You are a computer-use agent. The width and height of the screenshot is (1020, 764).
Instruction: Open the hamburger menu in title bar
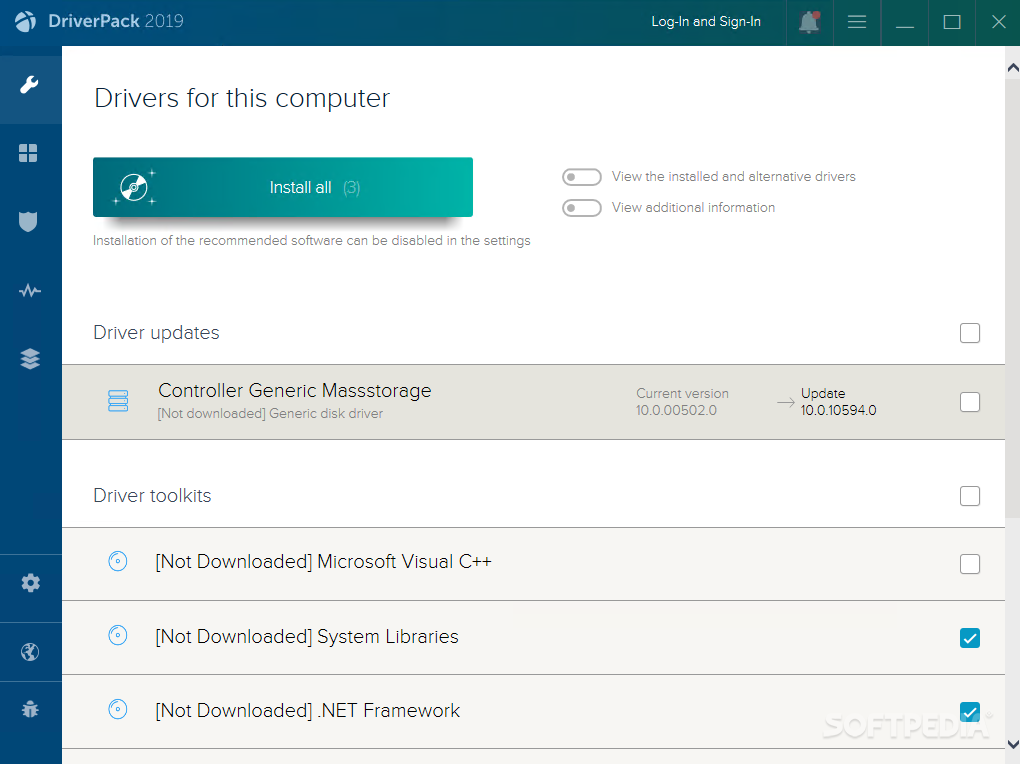857,22
